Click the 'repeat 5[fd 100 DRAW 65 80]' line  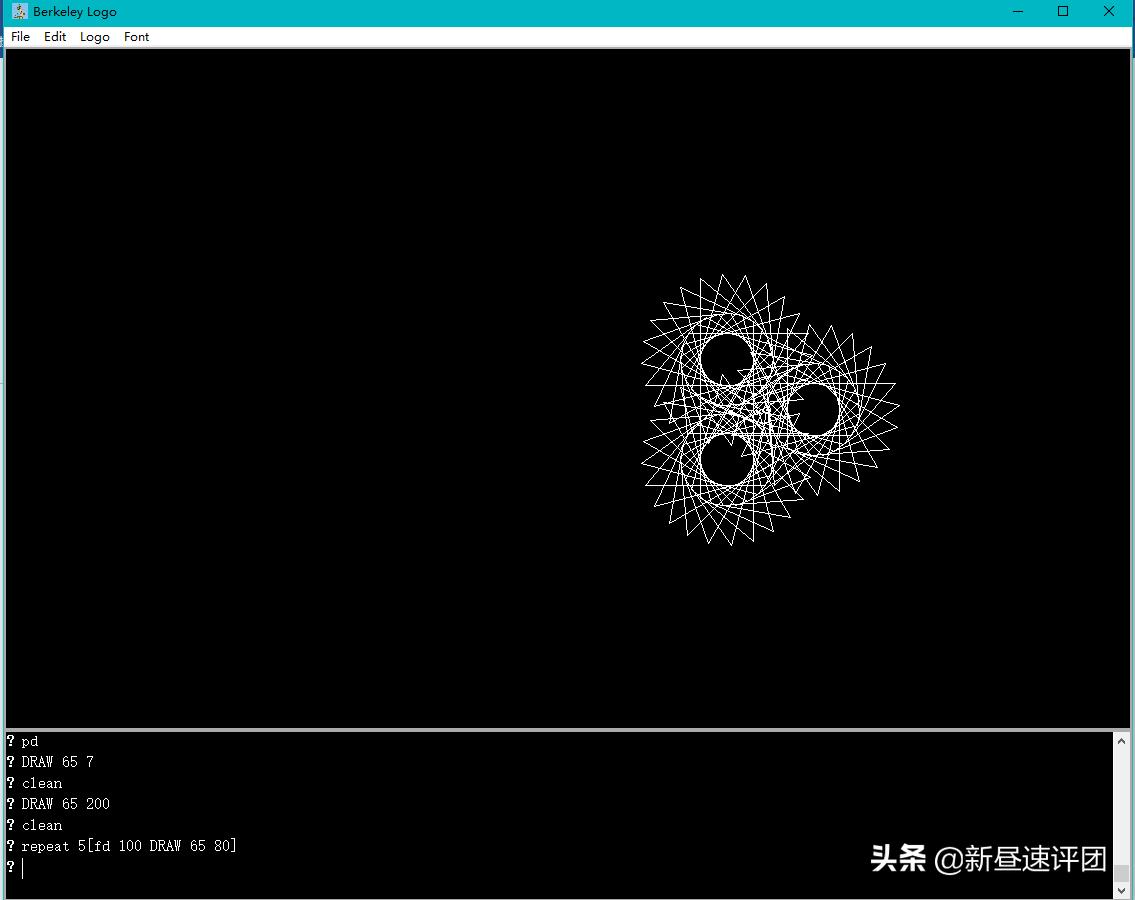129,846
